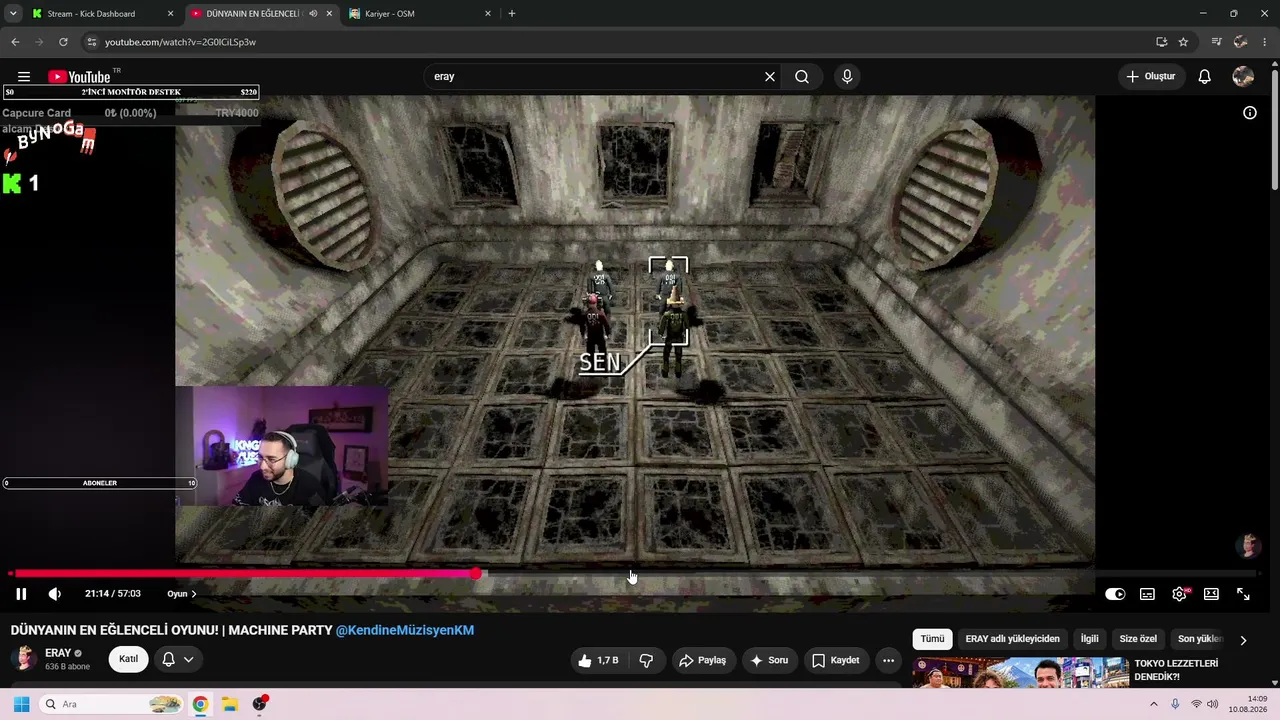Open the tab search dropdown
This screenshot has height=720, width=1280.
[13, 14]
